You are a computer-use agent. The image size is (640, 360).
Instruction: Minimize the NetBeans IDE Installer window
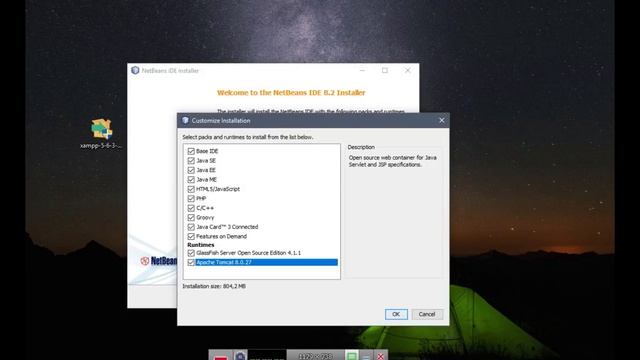click(x=362, y=70)
